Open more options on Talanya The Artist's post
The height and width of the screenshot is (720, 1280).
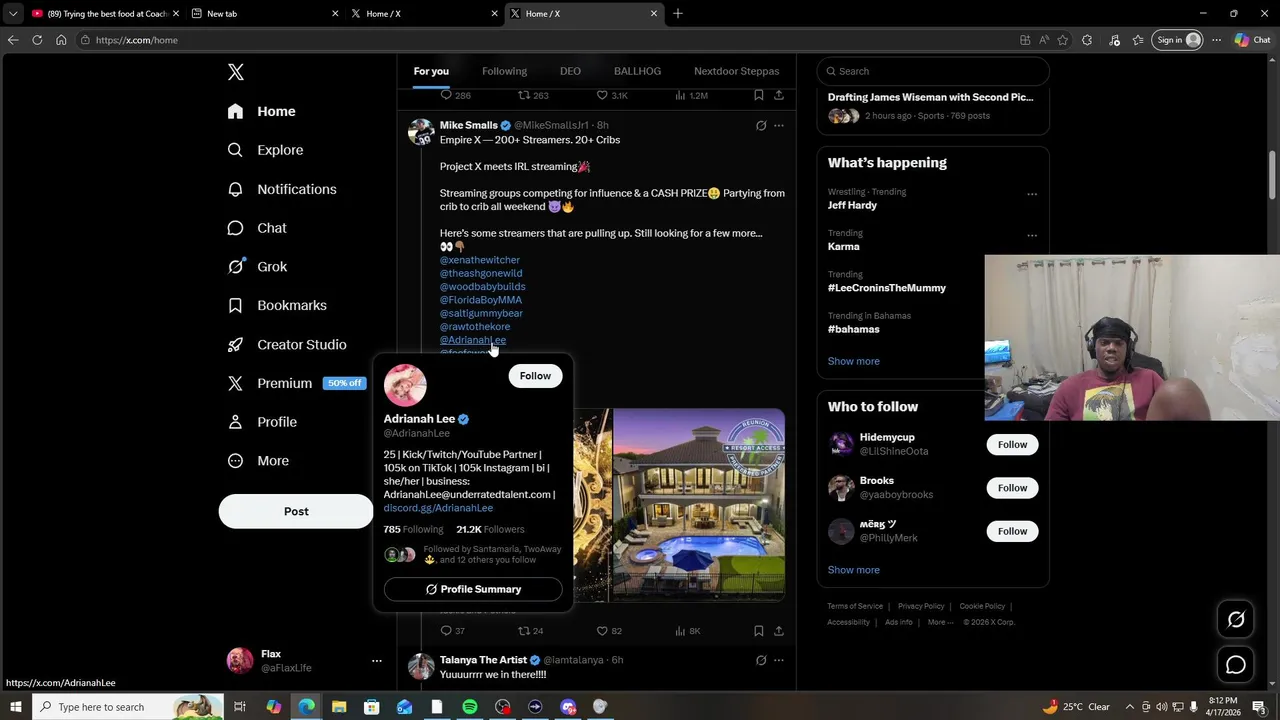(x=779, y=660)
